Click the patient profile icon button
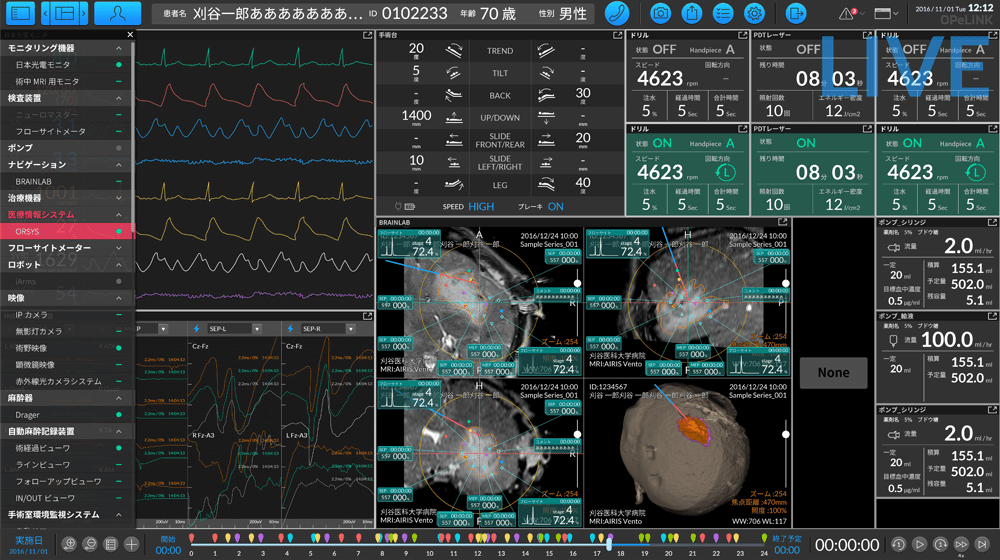 pos(117,13)
